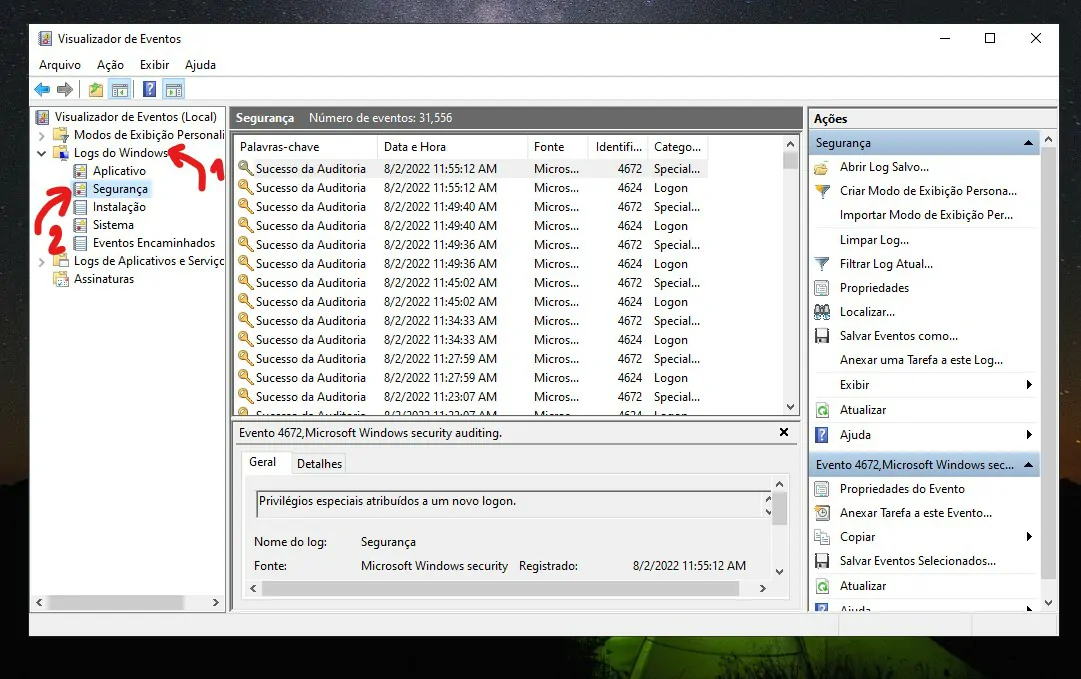Click the Propriedades sheet icon in Ações

(x=822, y=288)
